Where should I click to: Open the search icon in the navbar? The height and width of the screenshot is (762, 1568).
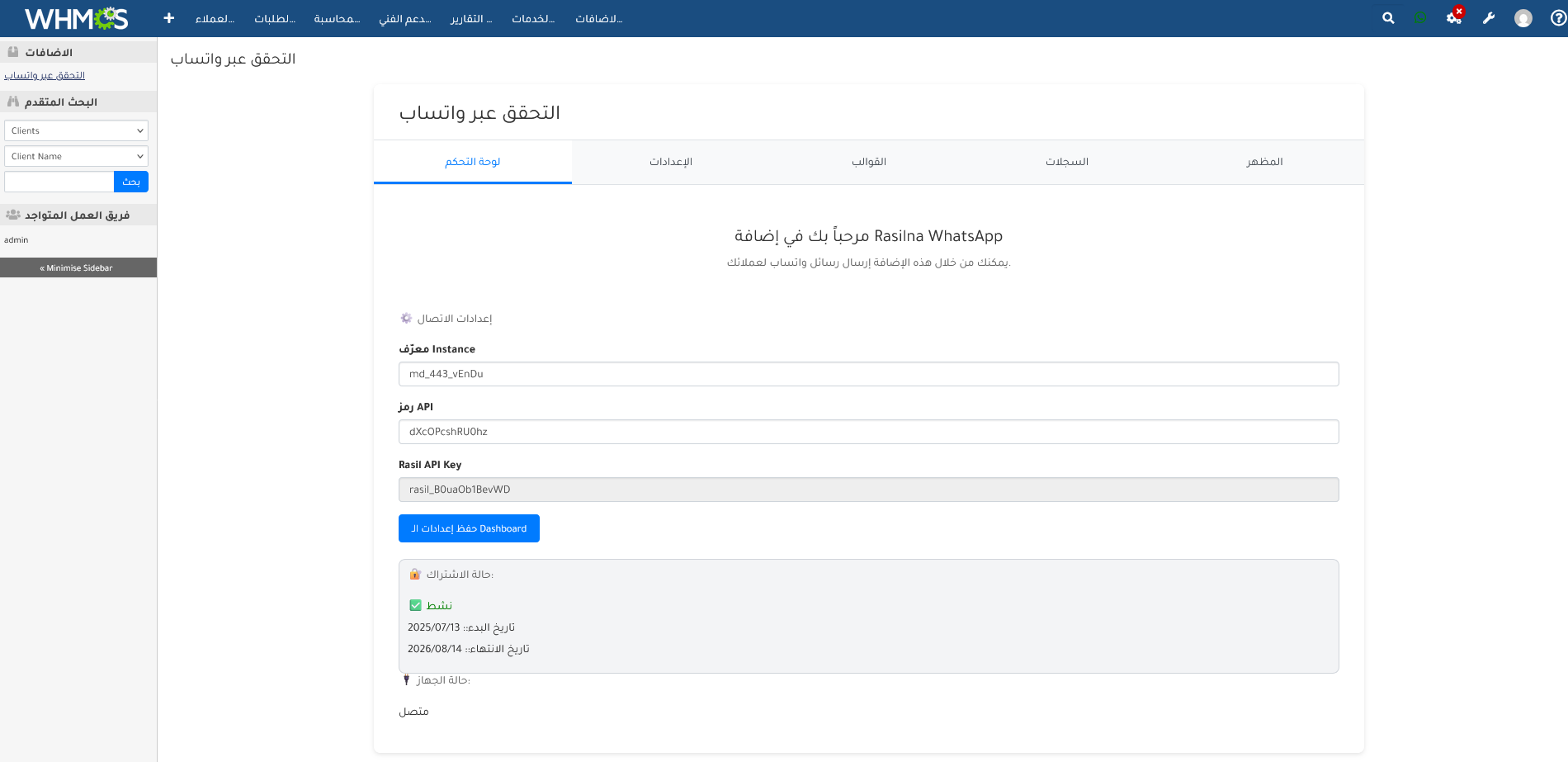1388,17
